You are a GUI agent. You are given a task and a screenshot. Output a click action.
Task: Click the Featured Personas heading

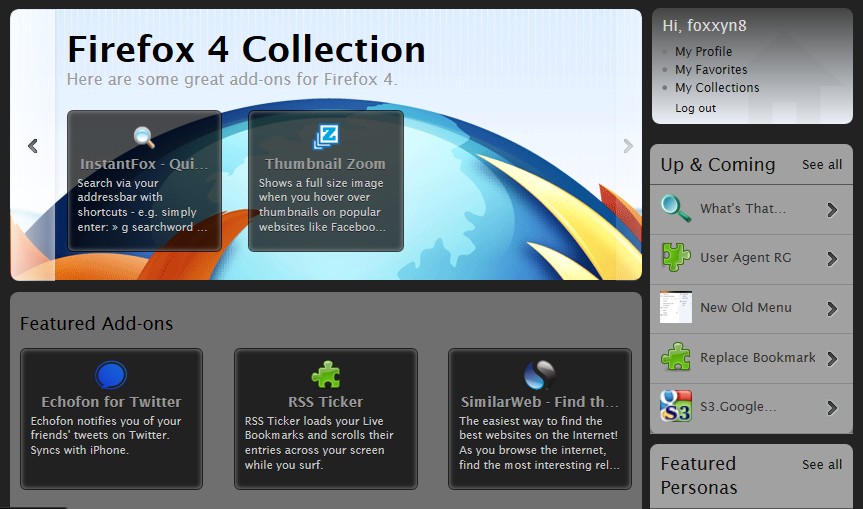(x=699, y=475)
